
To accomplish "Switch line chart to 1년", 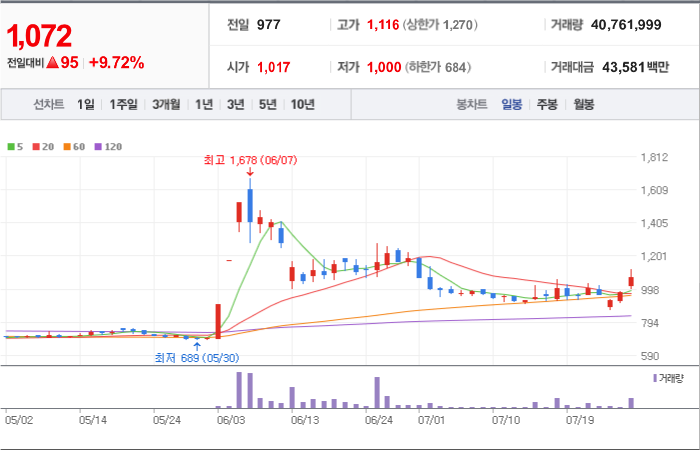I will [204, 104].
